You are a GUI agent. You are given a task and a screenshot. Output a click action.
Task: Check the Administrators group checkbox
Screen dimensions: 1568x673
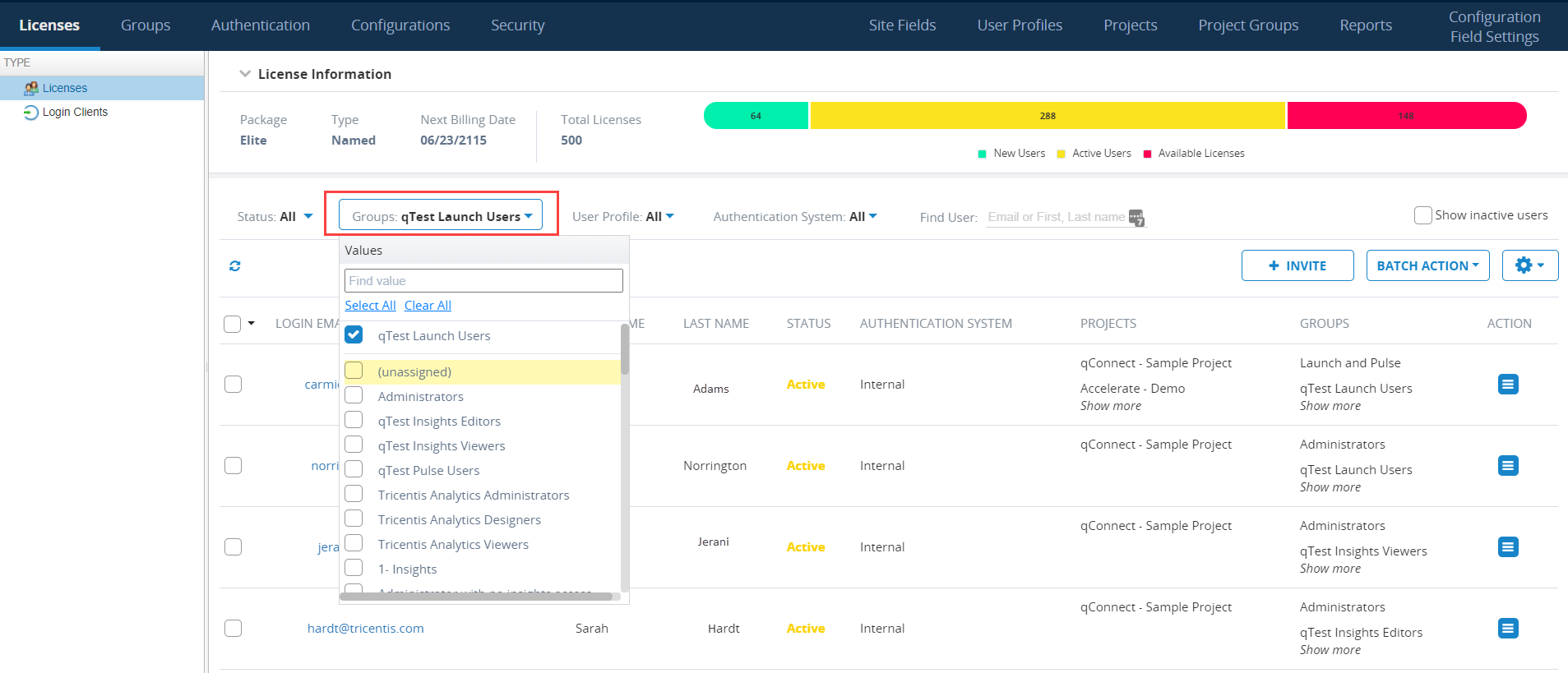pyautogui.click(x=354, y=396)
